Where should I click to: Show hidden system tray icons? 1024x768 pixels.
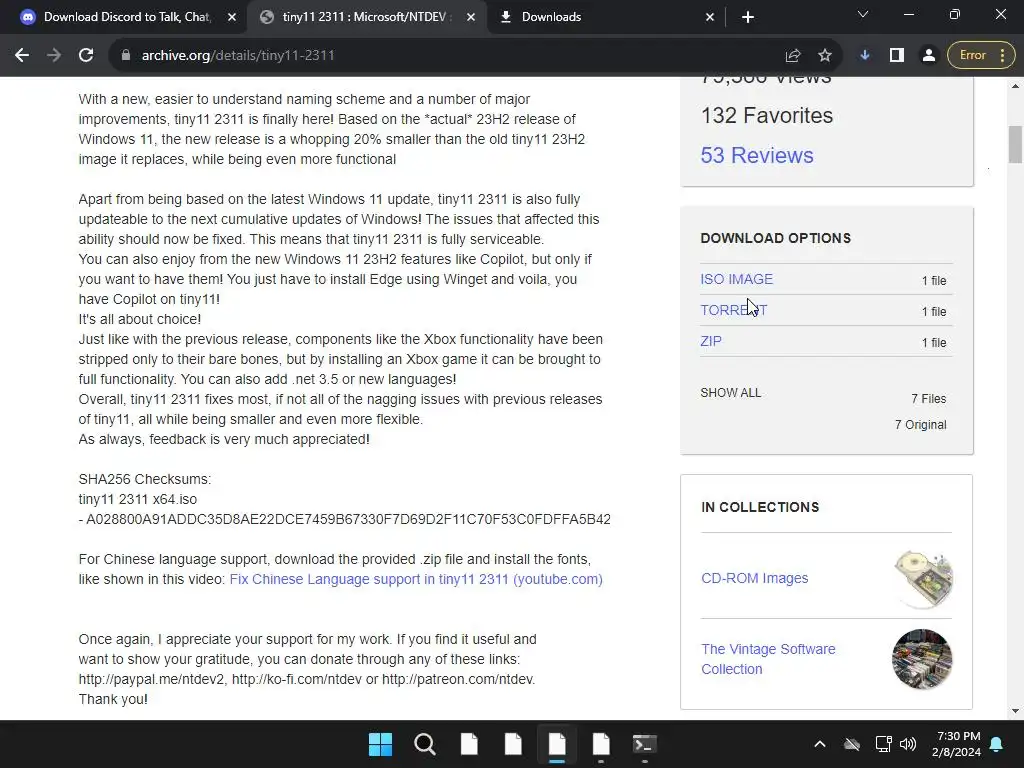click(820, 744)
